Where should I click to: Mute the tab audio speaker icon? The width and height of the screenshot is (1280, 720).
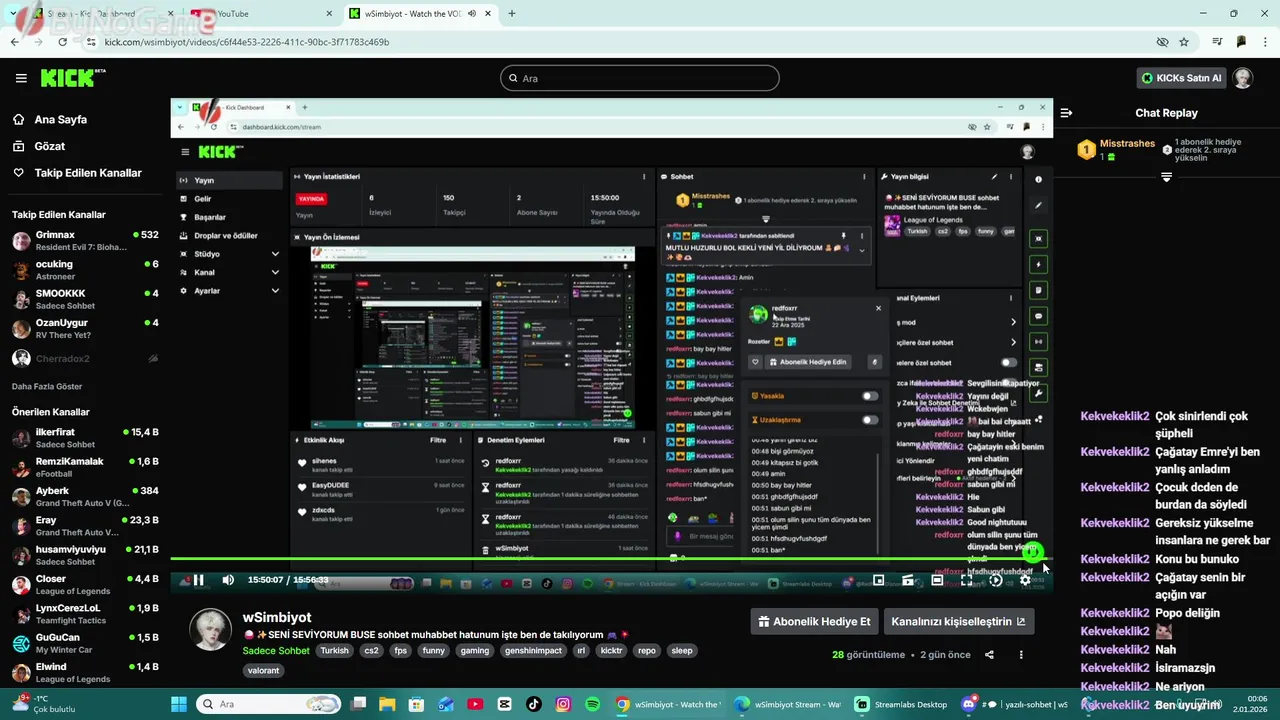(x=471, y=14)
